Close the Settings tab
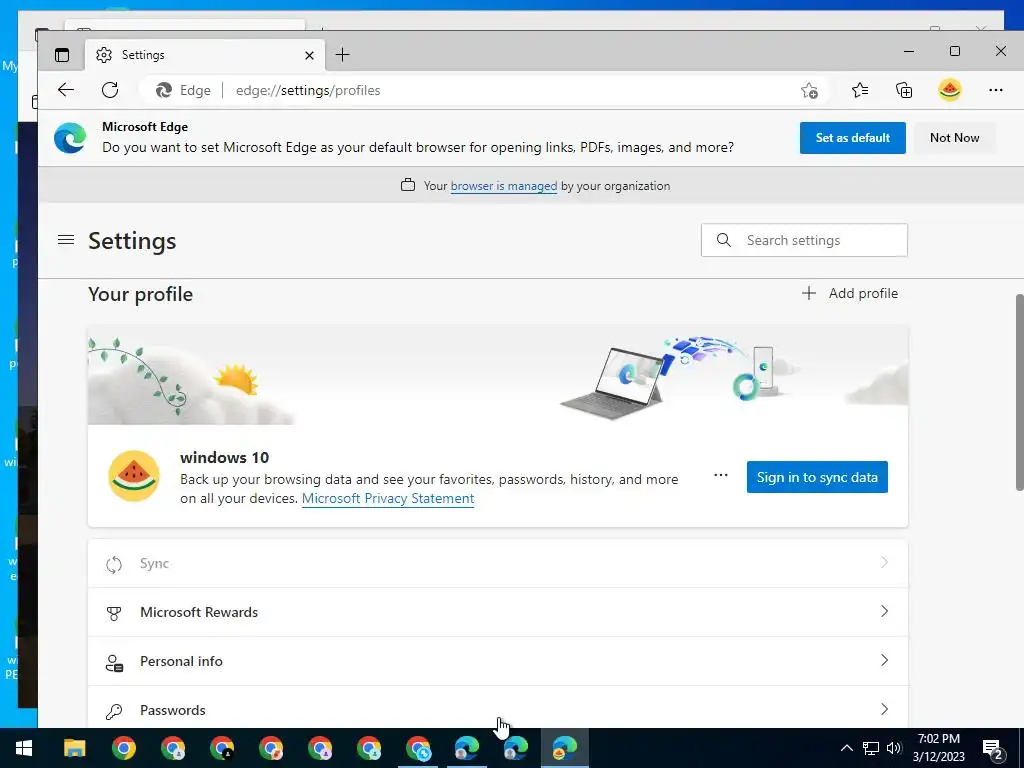1024x768 pixels. click(x=310, y=56)
